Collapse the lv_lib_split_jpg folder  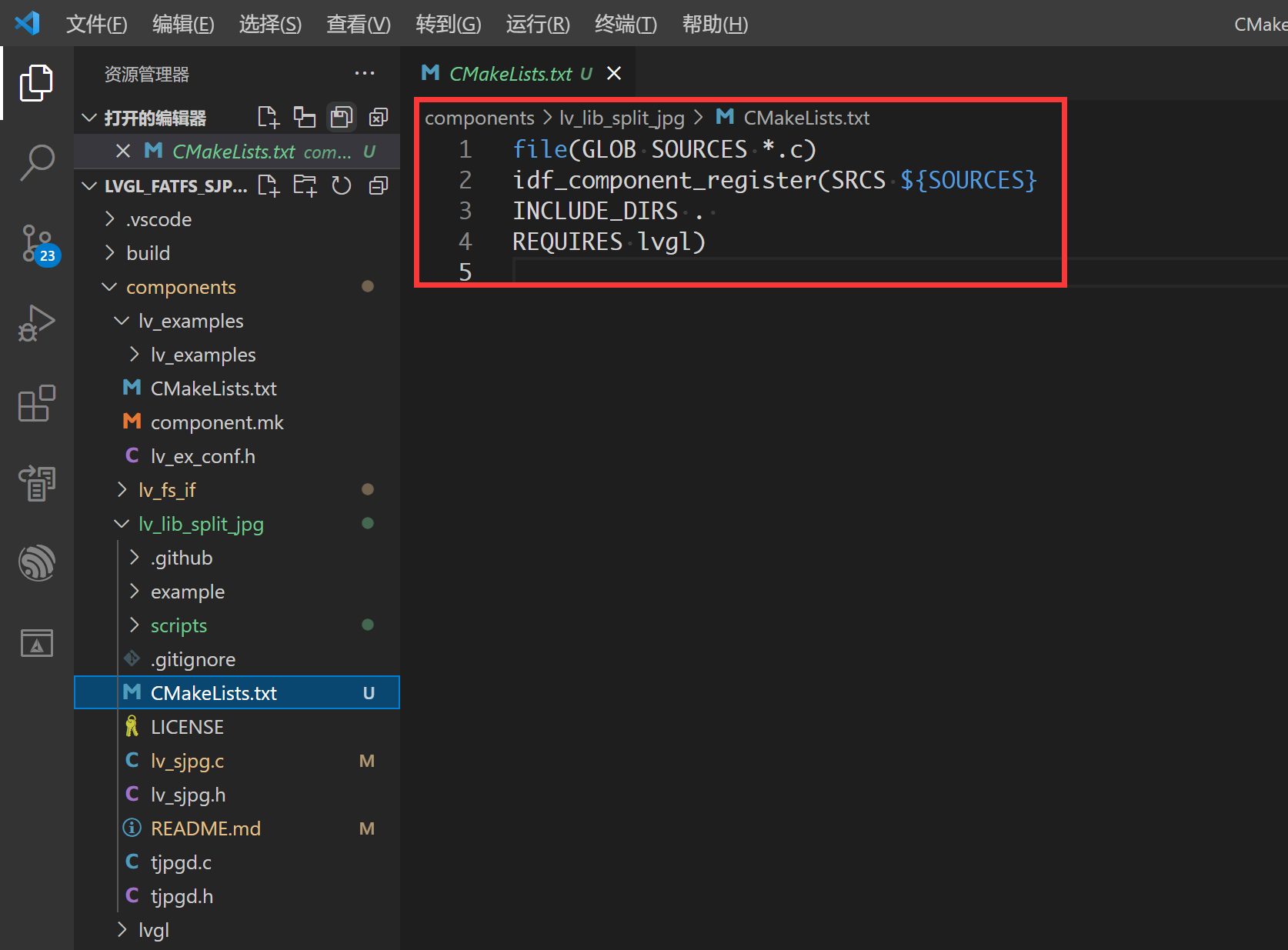tap(121, 524)
